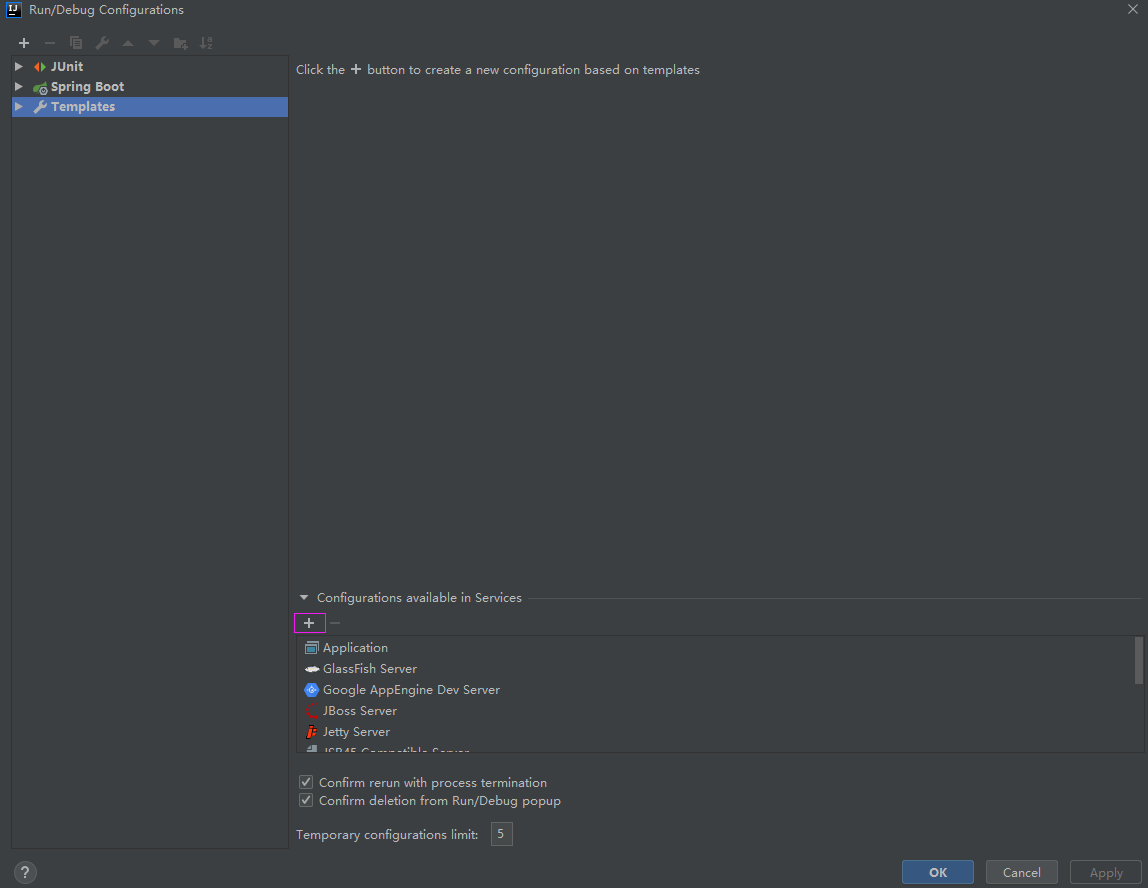Move configuration down with the down arrow
1148x888 pixels.
[153, 43]
